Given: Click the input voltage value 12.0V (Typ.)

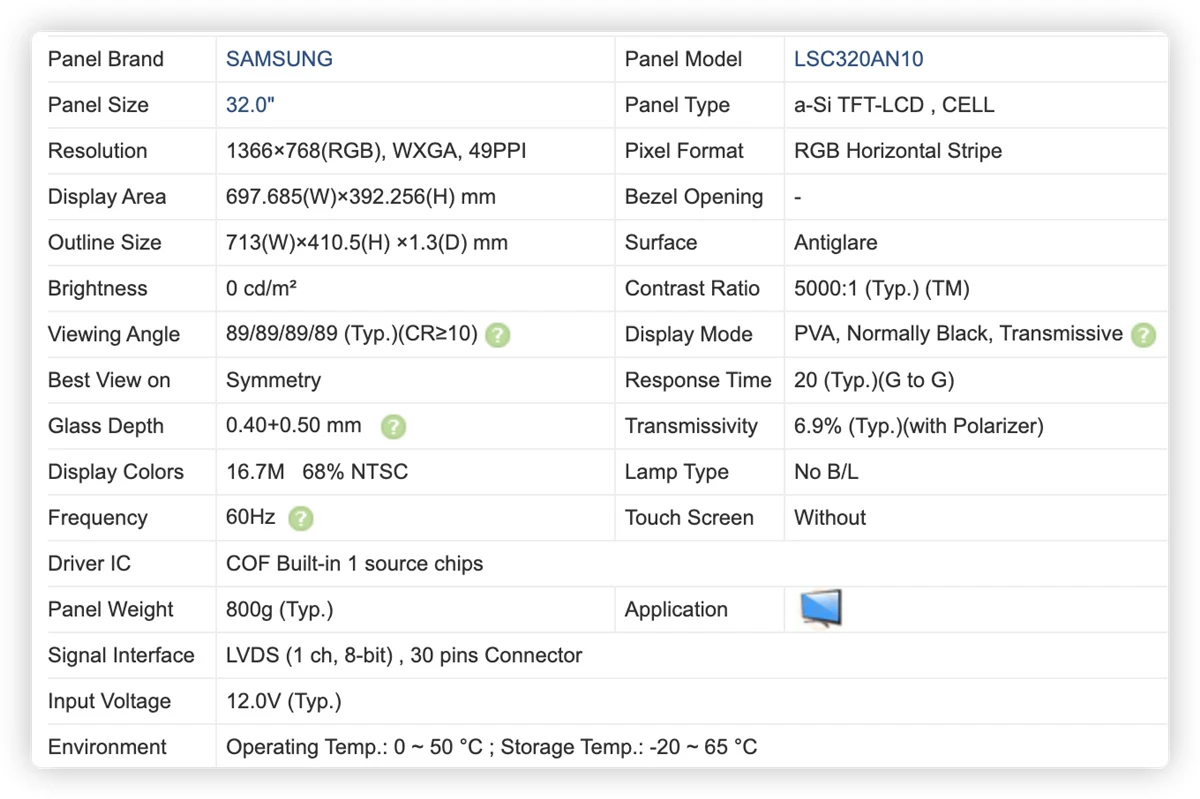Looking at the screenshot, I should coord(284,702).
